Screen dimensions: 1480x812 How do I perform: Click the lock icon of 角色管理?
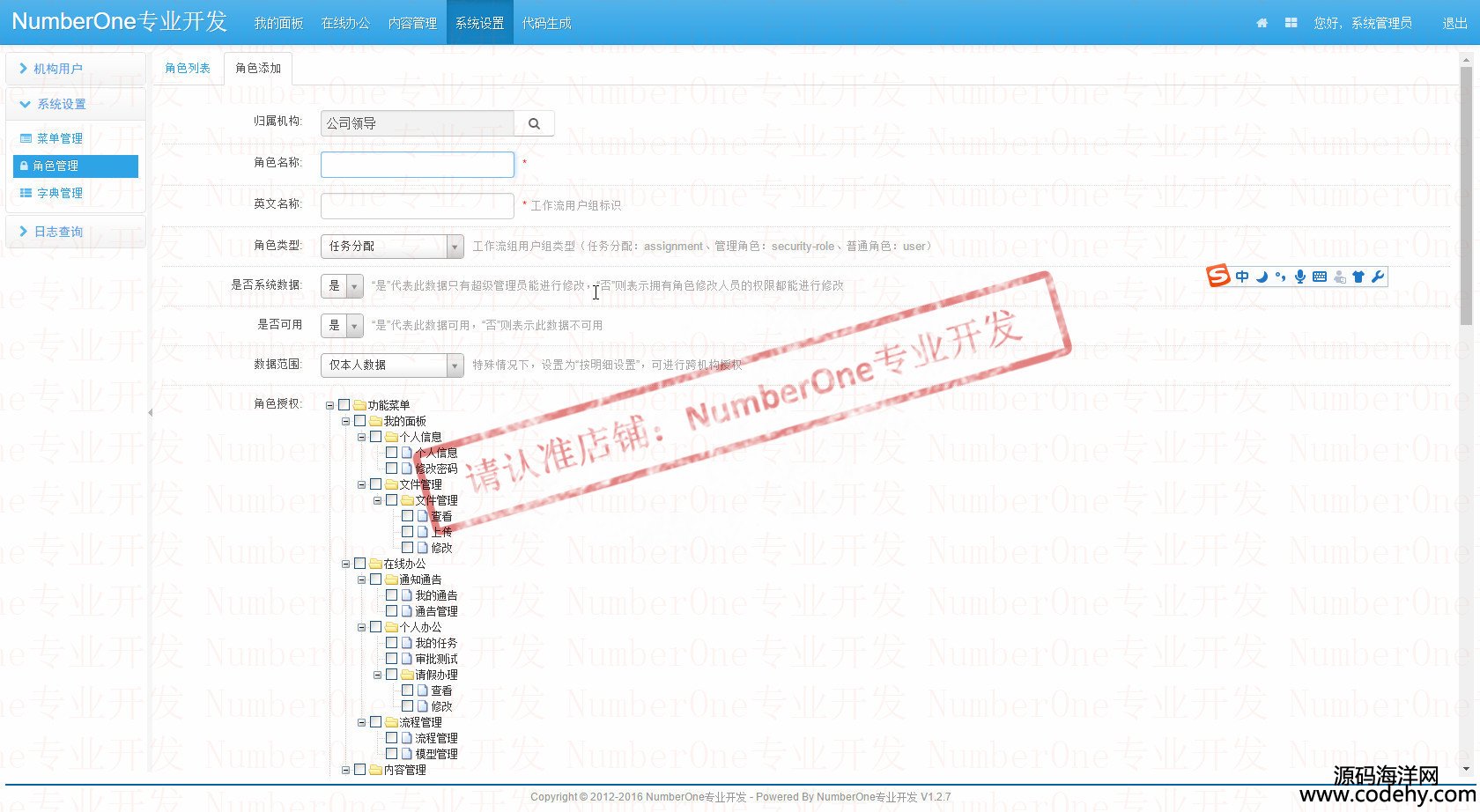(24, 166)
